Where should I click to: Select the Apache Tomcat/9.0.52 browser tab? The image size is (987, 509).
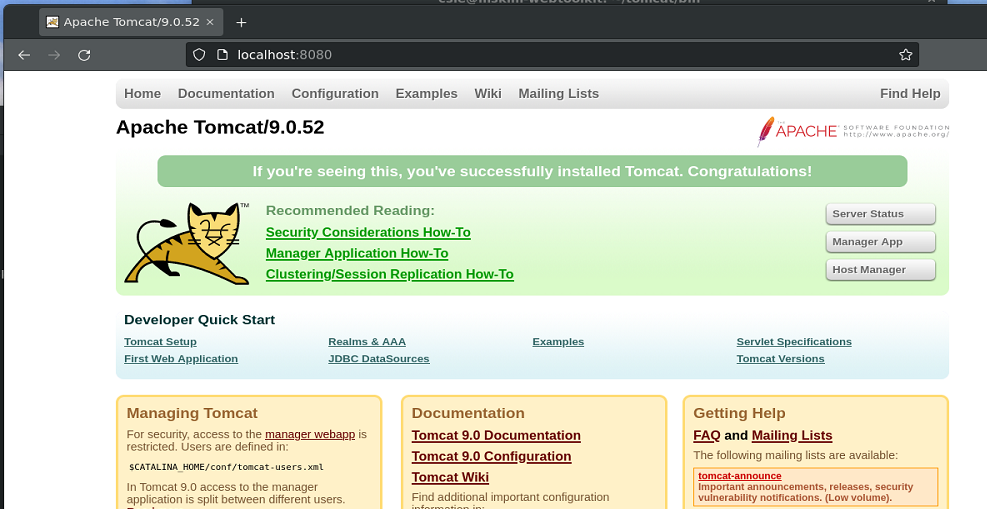(130, 22)
